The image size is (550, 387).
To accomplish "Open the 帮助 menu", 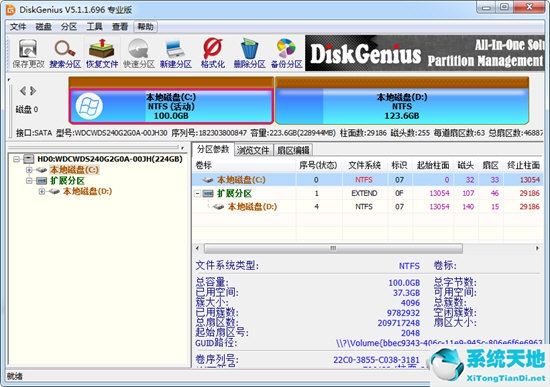I will point(146,27).
